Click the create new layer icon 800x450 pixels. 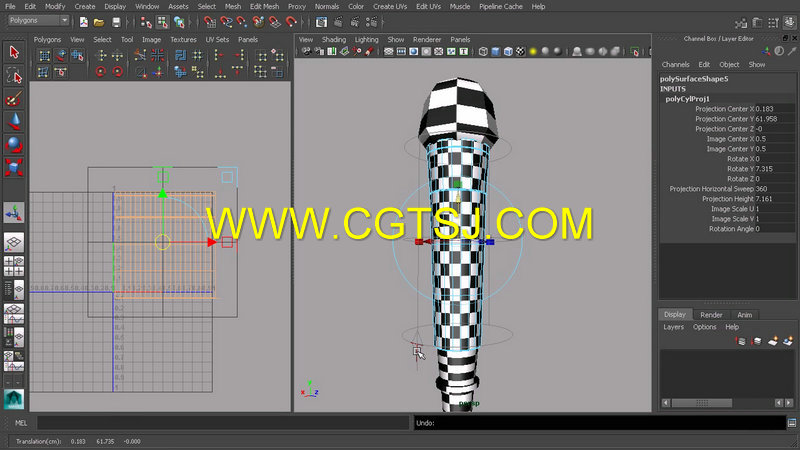(772, 341)
